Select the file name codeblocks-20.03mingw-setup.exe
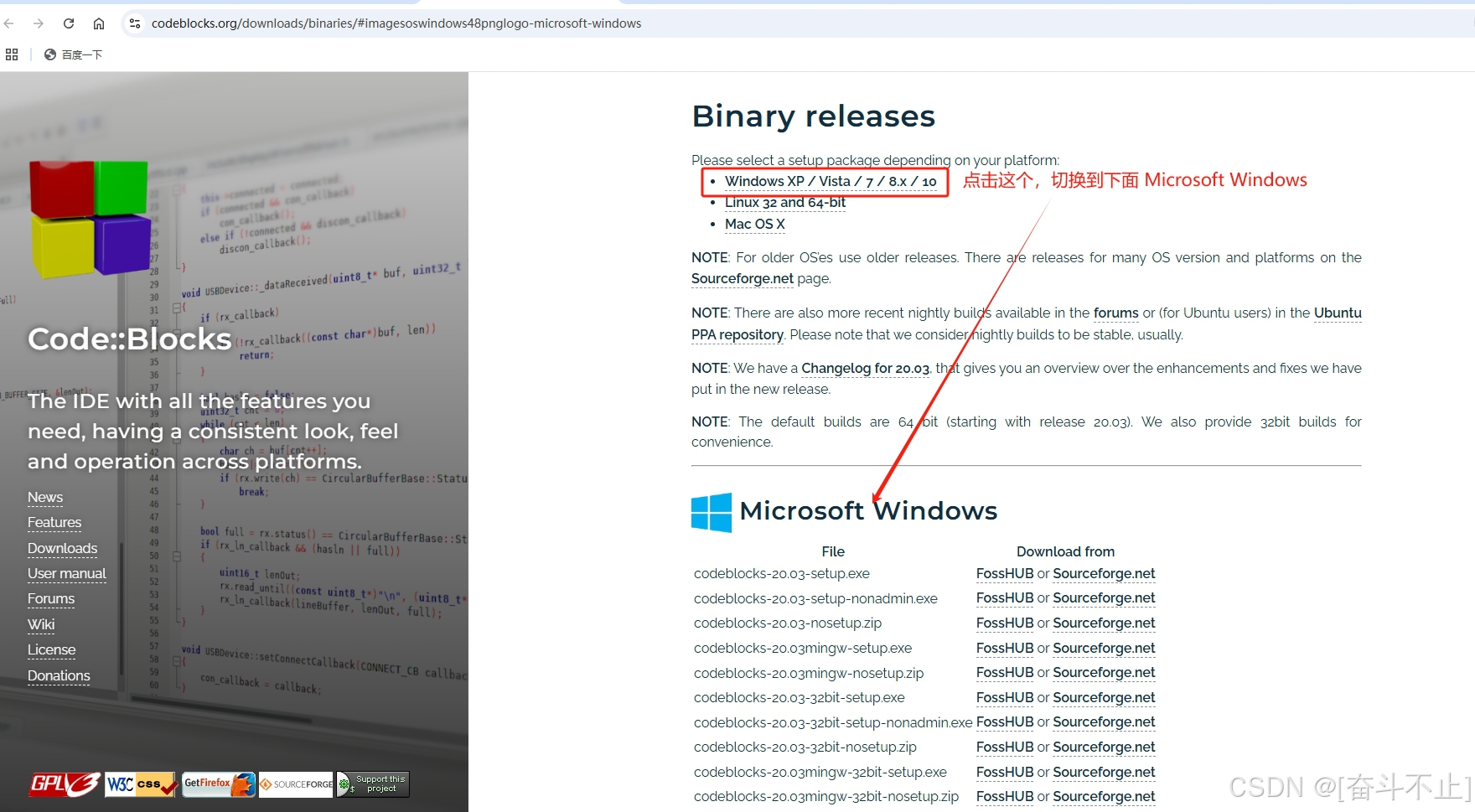Screen dimensions: 1475x812 803,649
